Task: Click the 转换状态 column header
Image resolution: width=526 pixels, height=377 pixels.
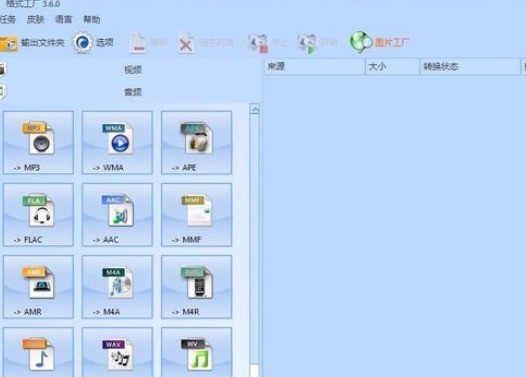Action: 470,66
